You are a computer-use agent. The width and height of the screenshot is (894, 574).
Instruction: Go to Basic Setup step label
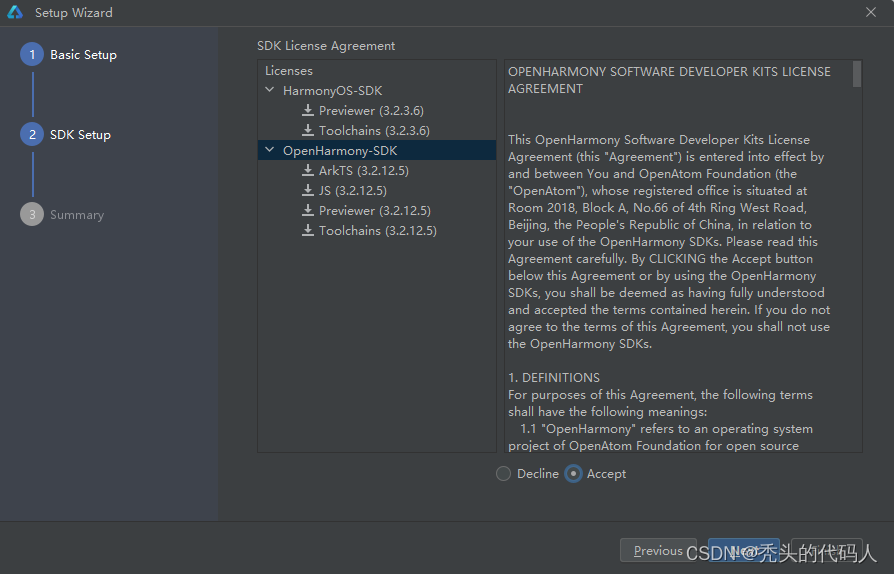[x=83, y=55]
